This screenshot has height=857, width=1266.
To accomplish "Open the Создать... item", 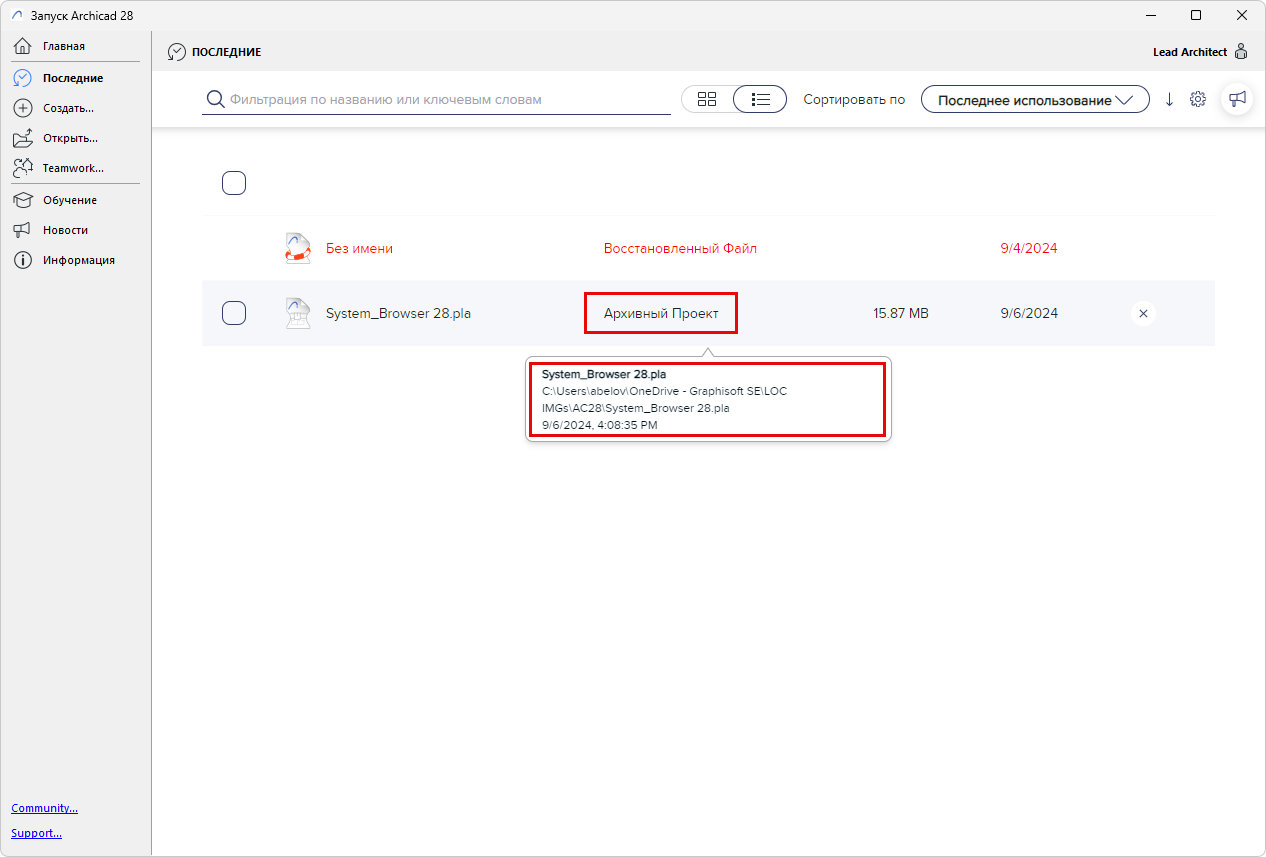I will pyautogui.click(x=68, y=108).
